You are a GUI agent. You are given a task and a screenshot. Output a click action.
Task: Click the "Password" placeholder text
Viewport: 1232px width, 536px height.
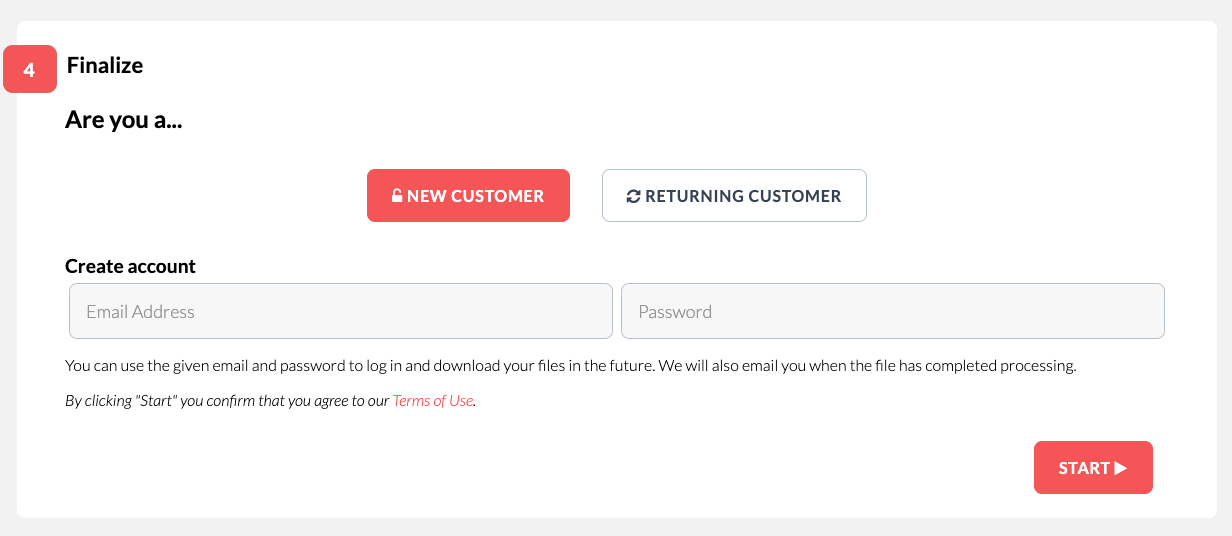675,312
